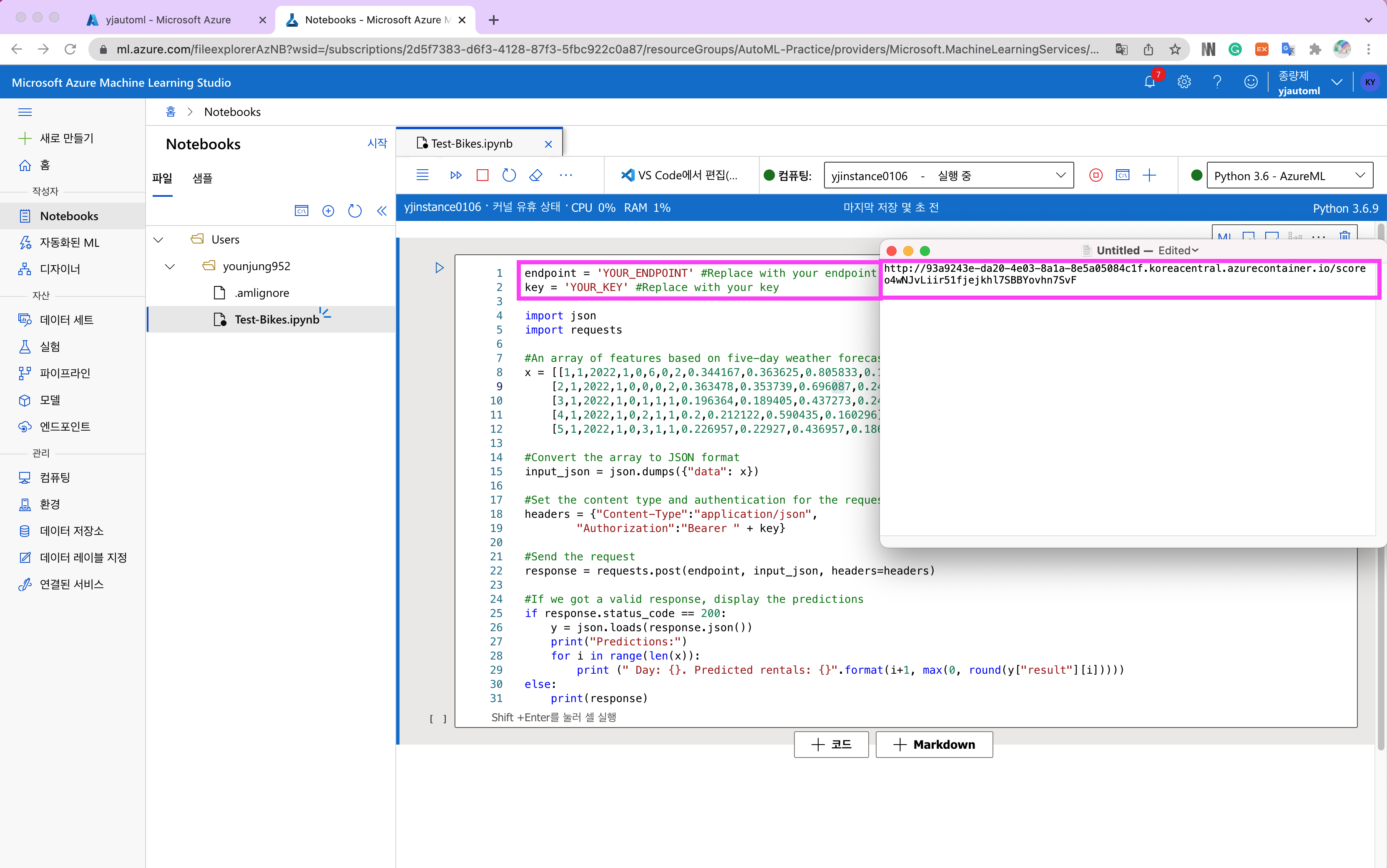Image resolution: width=1387 pixels, height=868 pixels.
Task: Click share icon in address bar
Action: pos(1148,49)
